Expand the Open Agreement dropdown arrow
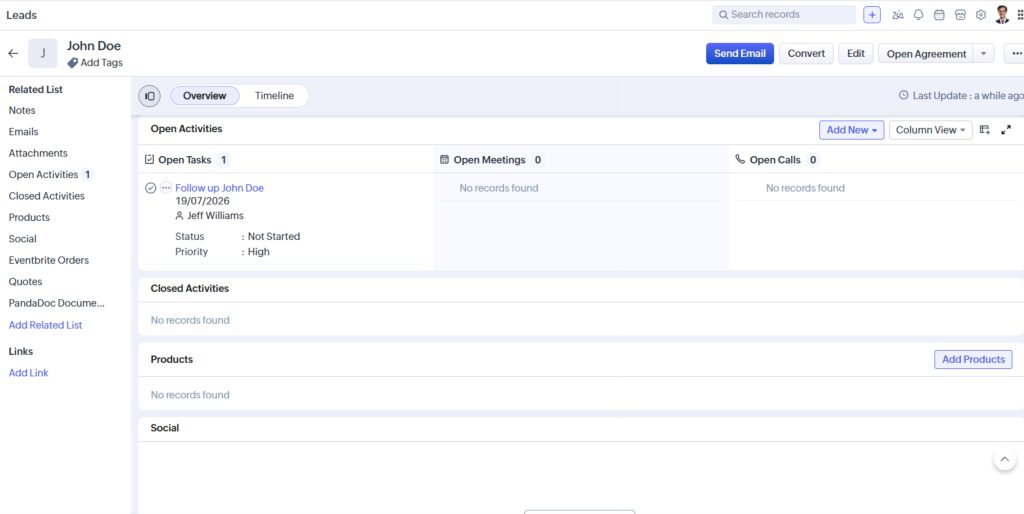Screen dimensions: 1024x514 click(984, 54)
